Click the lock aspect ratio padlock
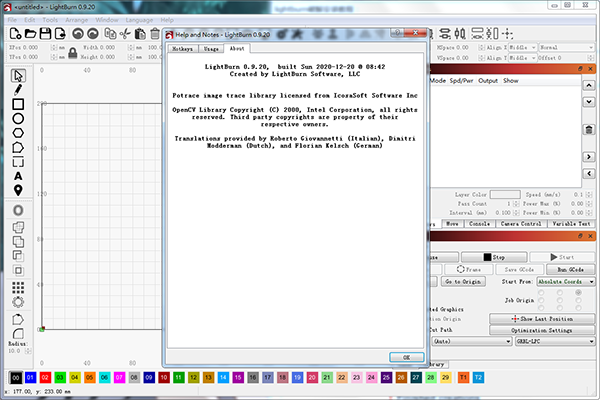600x400 pixels. [x=75, y=51]
